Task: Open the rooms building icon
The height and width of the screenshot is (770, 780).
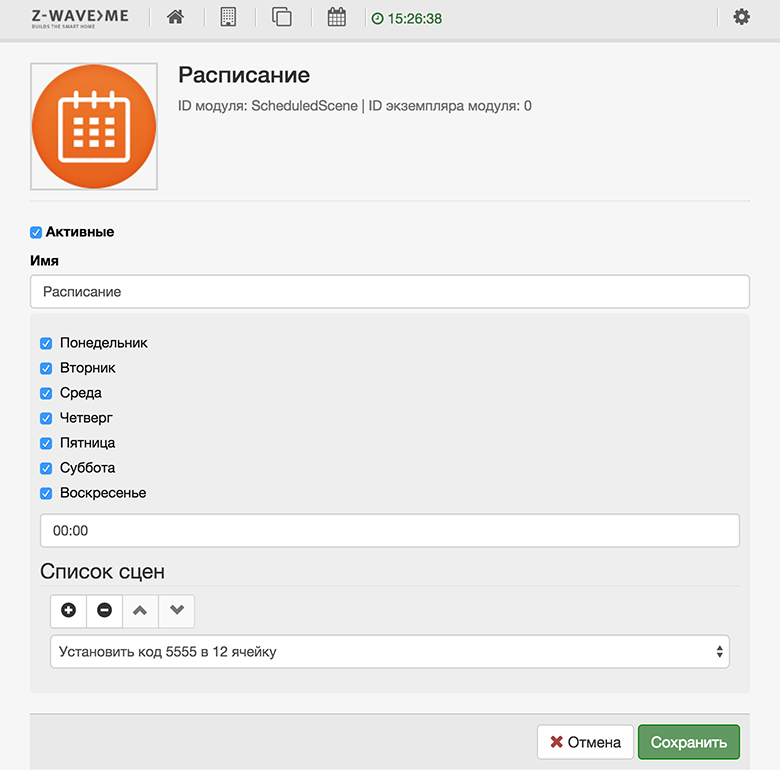Action: [228, 17]
